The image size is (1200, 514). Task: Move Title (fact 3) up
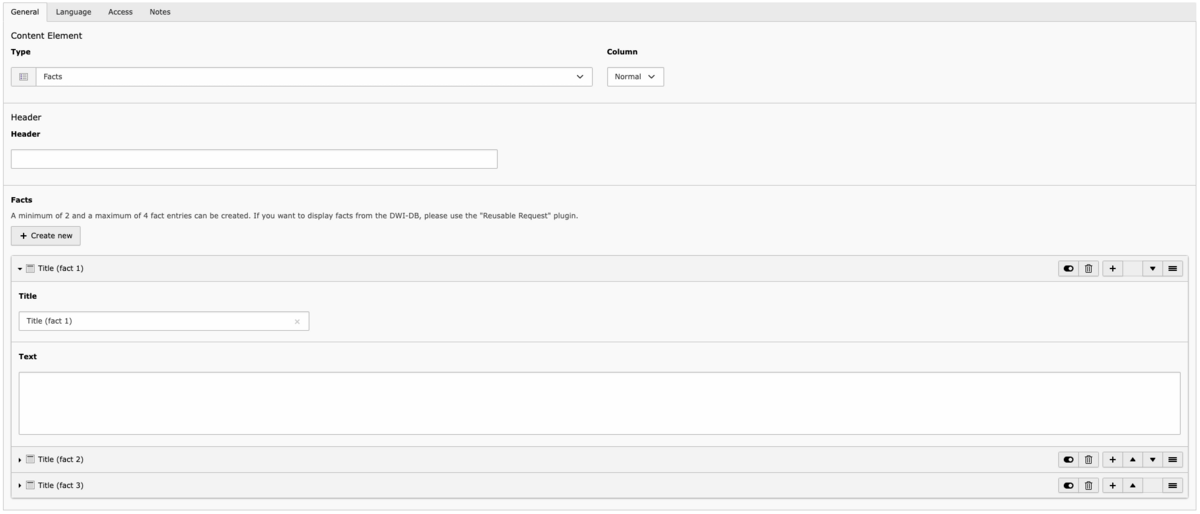click(1133, 485)
